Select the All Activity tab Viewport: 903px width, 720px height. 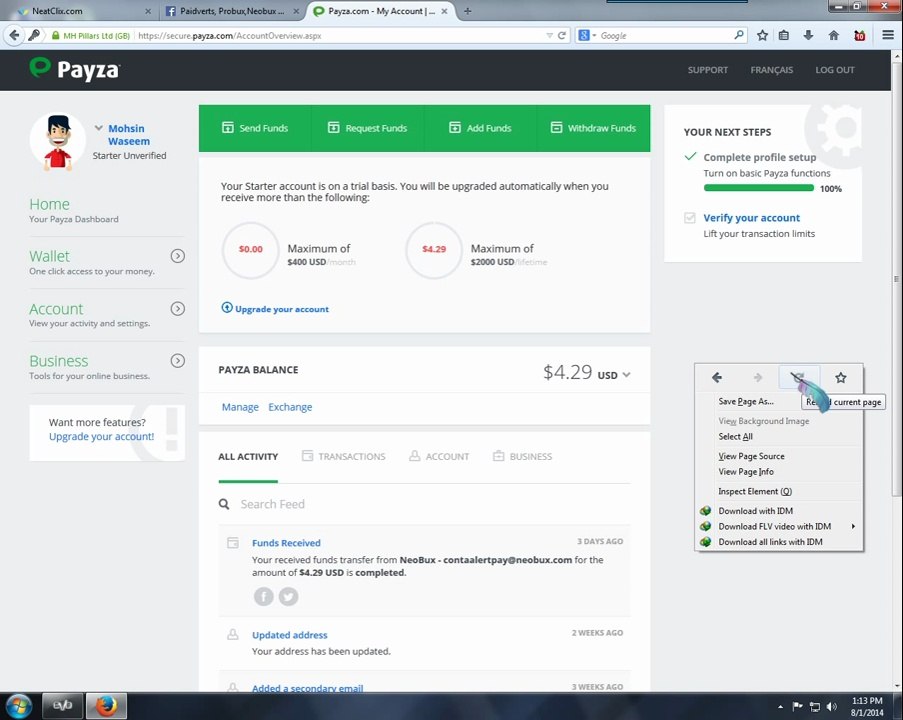[248, 456]
